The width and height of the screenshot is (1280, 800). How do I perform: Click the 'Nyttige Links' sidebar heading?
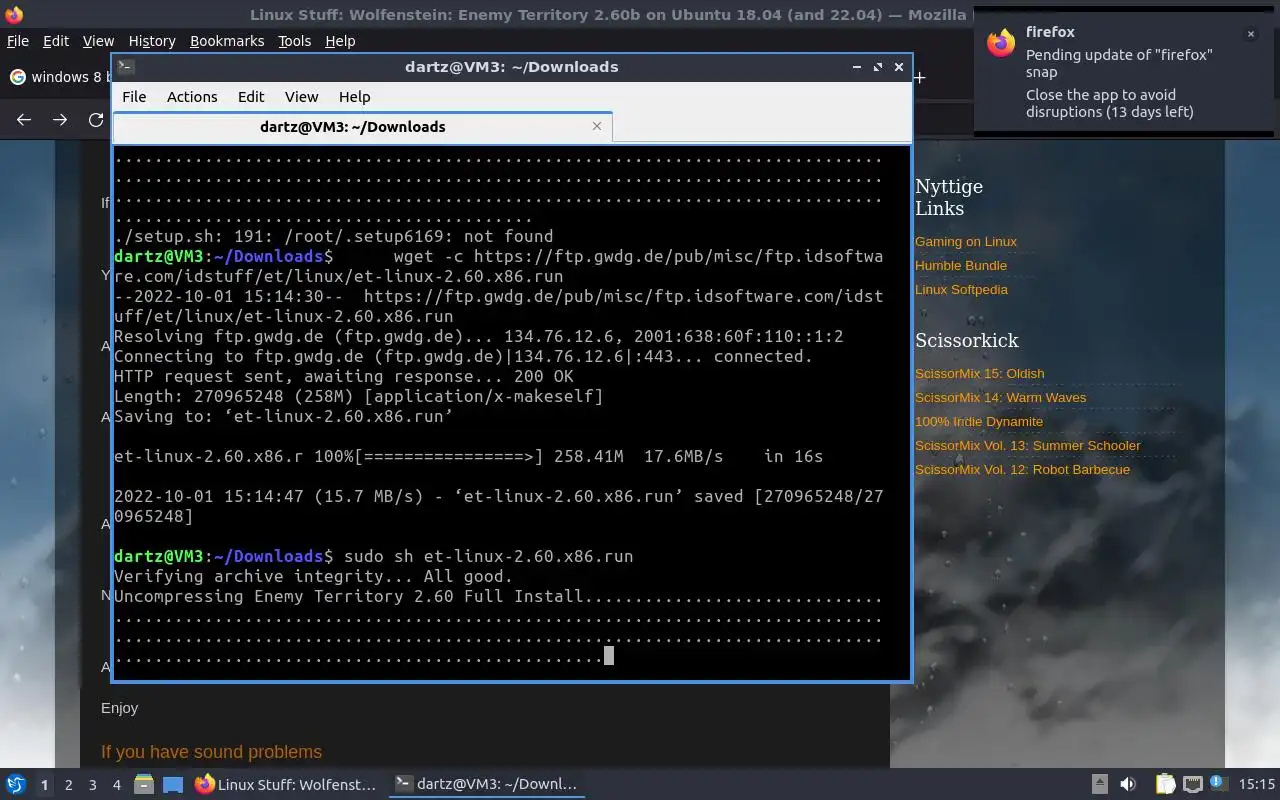click(949, 198)
